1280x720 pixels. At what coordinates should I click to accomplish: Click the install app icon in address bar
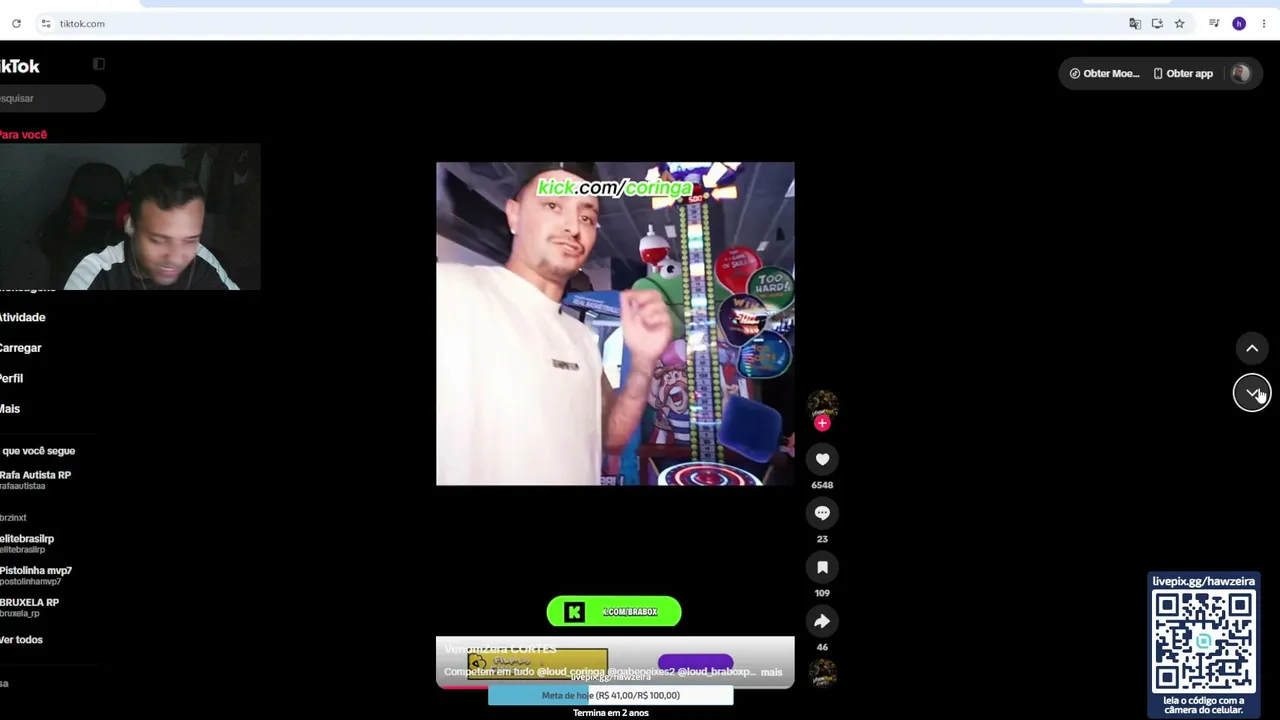tap(1157, 23)
